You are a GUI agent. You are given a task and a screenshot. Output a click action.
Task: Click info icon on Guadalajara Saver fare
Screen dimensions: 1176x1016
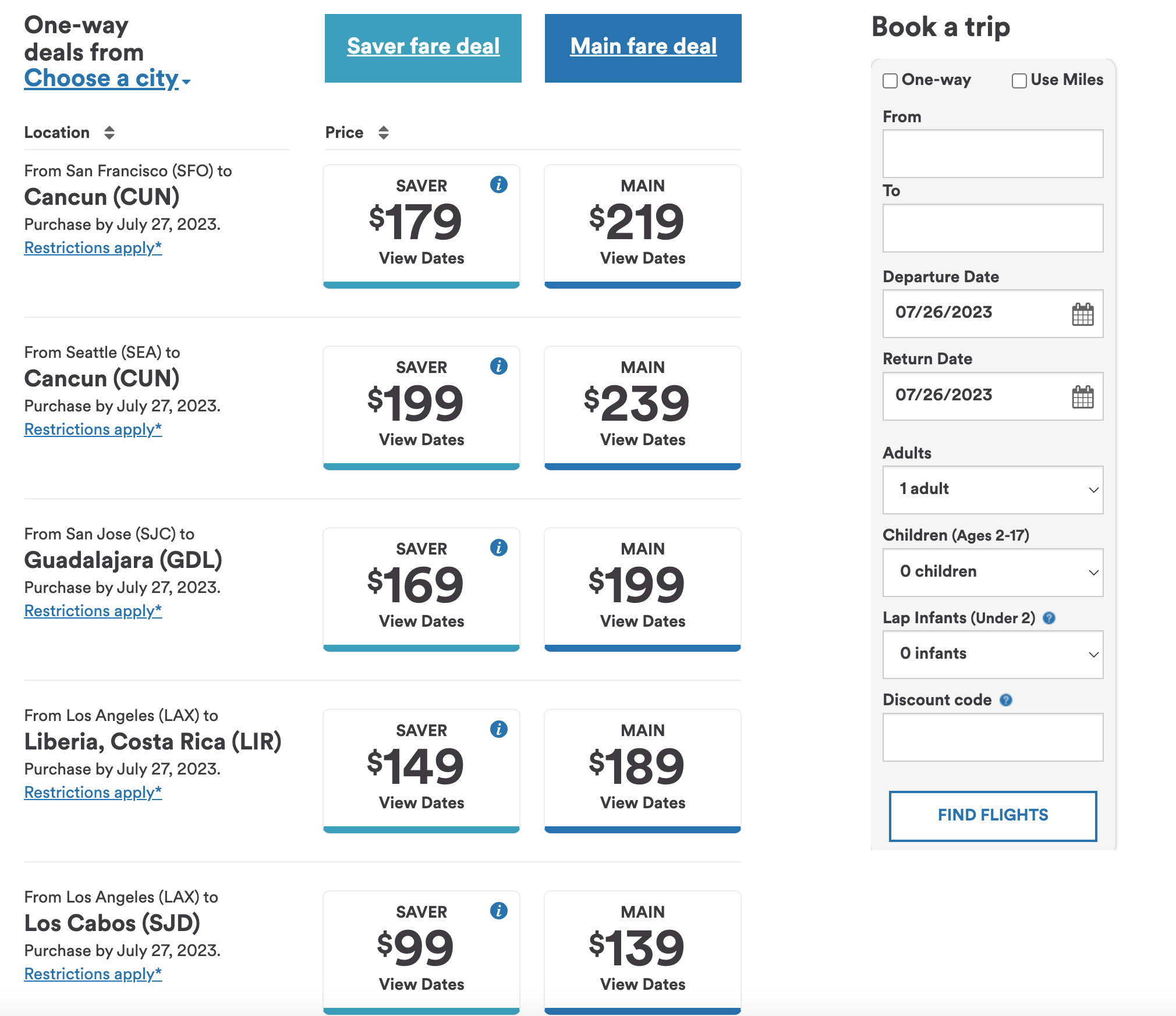tap(498, 548)
